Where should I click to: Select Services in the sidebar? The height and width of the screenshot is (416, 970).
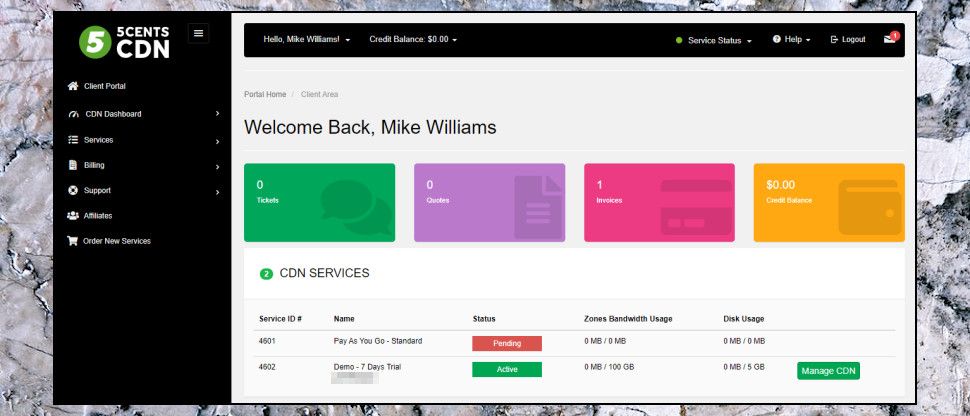pos(98,140)
